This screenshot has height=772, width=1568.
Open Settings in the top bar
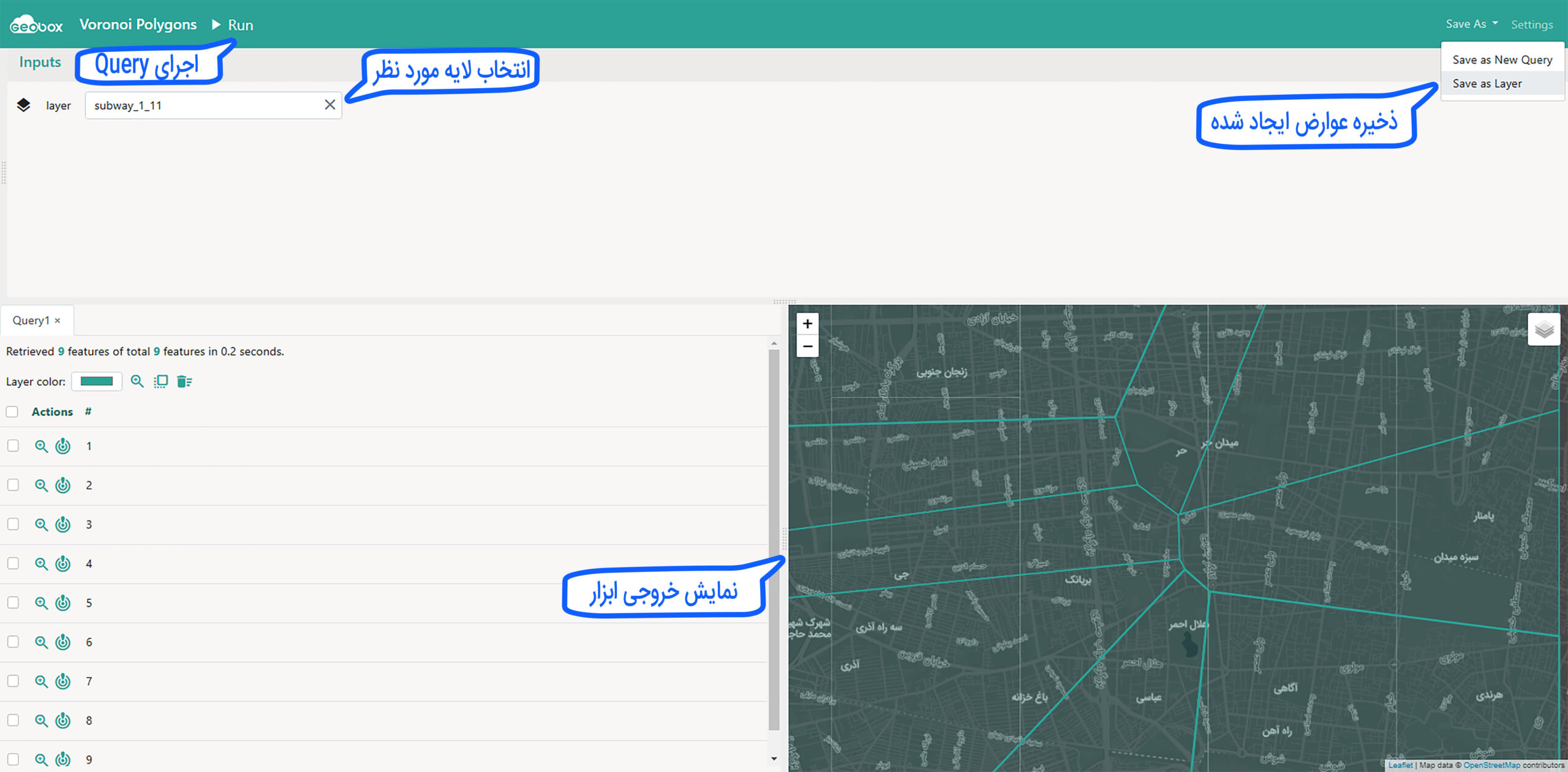pyautogui.click(x=1531, y=24)
